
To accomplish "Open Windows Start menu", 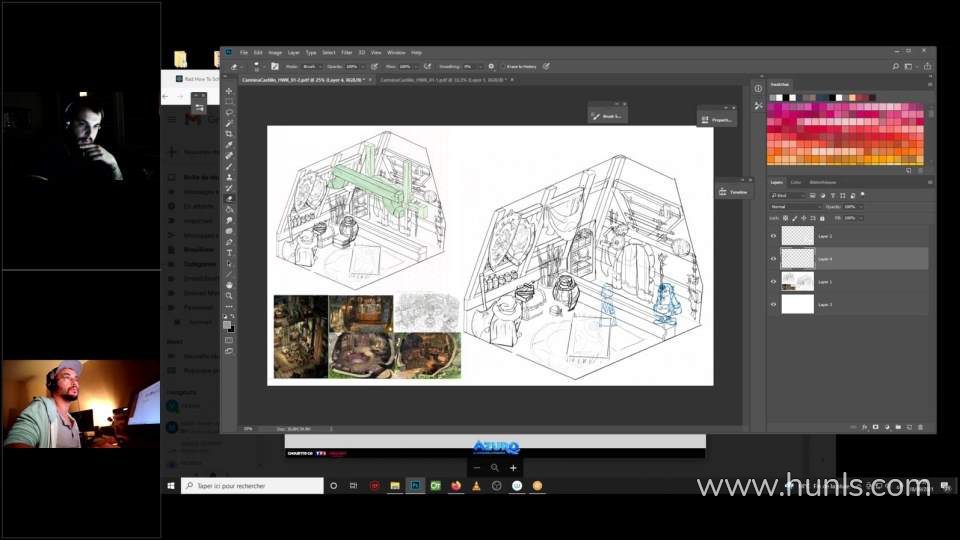I will tap(171, 486).
